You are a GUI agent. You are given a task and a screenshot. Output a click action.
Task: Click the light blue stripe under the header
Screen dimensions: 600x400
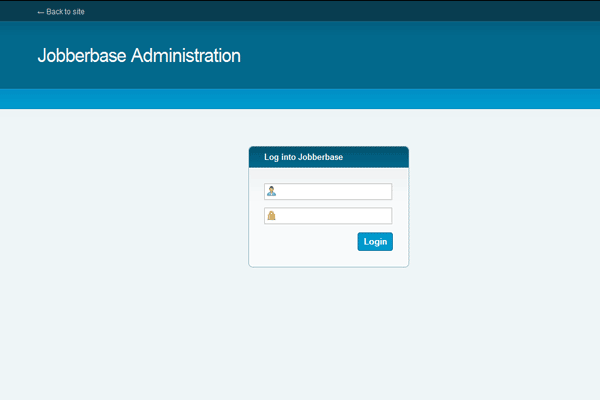tap(300, 98)
